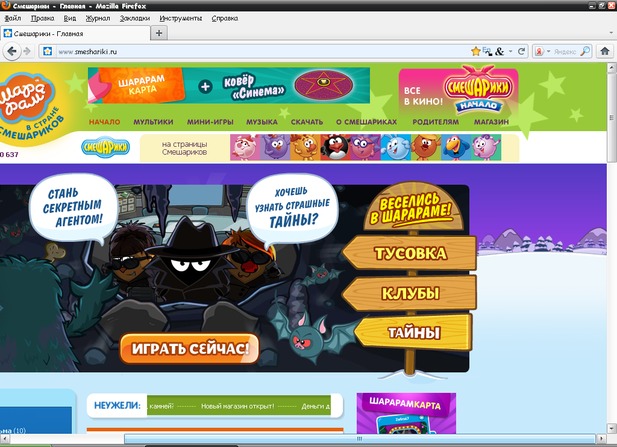Open the Журнал menu

click(98, 18)
